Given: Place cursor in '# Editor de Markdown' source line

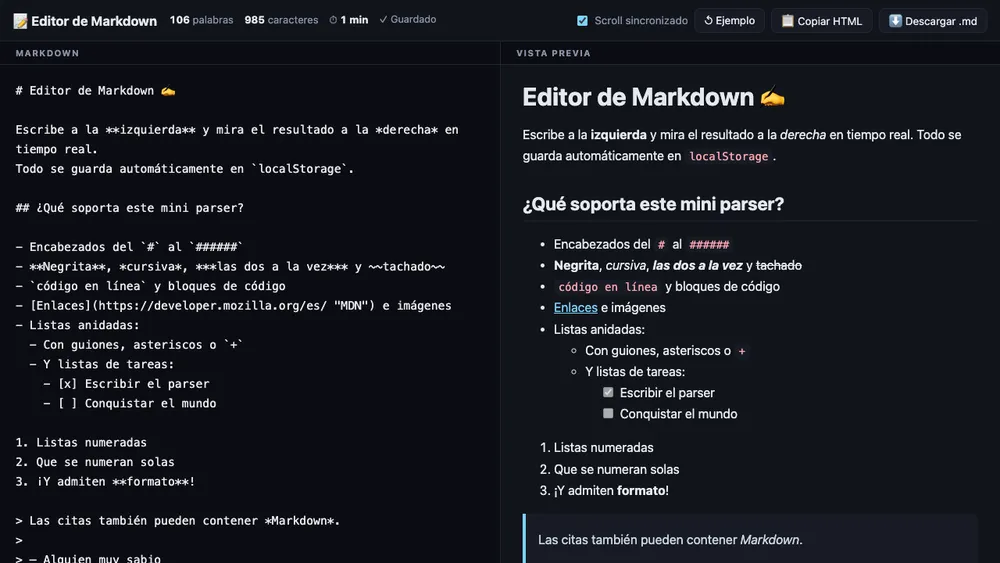Looking at the screenshot, I should (95, 91).
